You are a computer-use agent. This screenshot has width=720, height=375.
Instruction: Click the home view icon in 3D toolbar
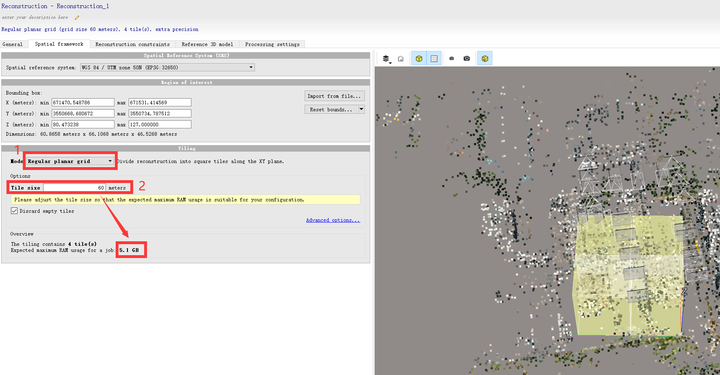pos(400,59)
